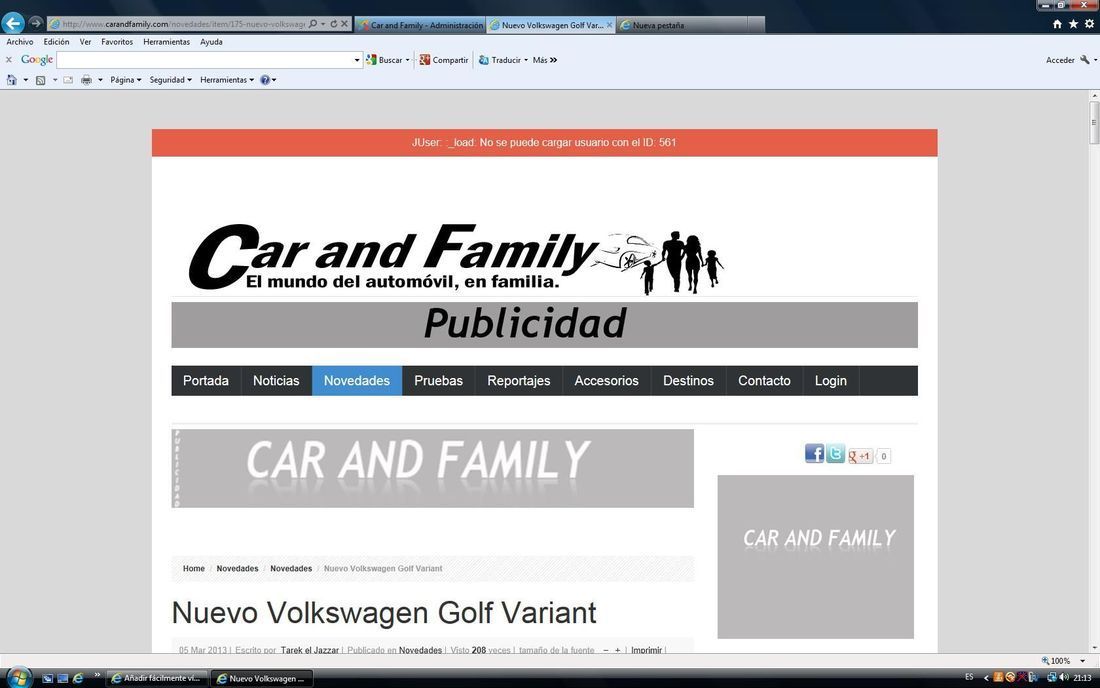1100x688 pixels.
Task: Click the blue help question mark icon
Action: pos(265,80)
